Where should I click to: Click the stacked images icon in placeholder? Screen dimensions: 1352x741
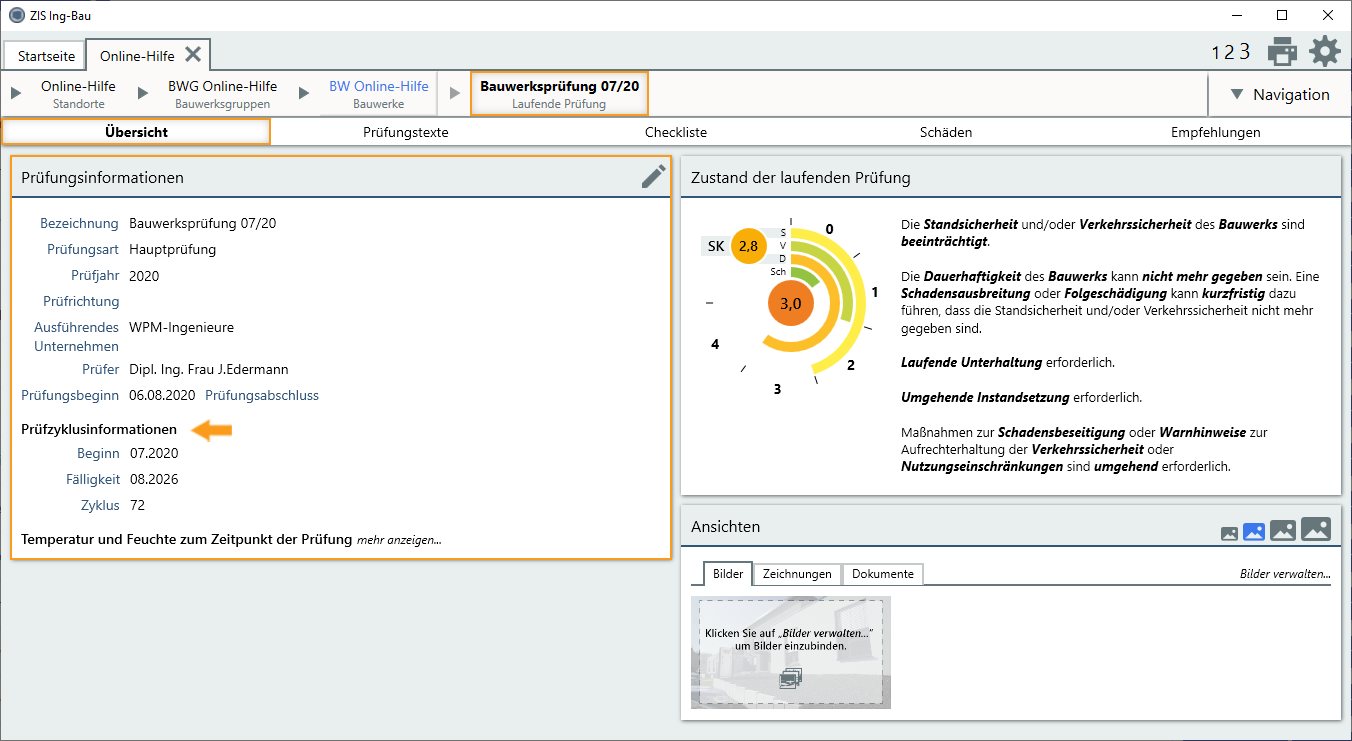pos(790,679)
